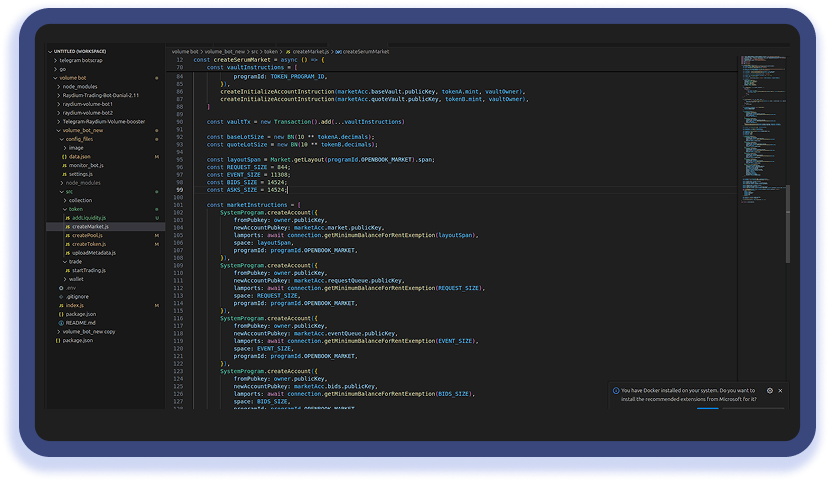Collapse the token folder

tap(76, 209)
